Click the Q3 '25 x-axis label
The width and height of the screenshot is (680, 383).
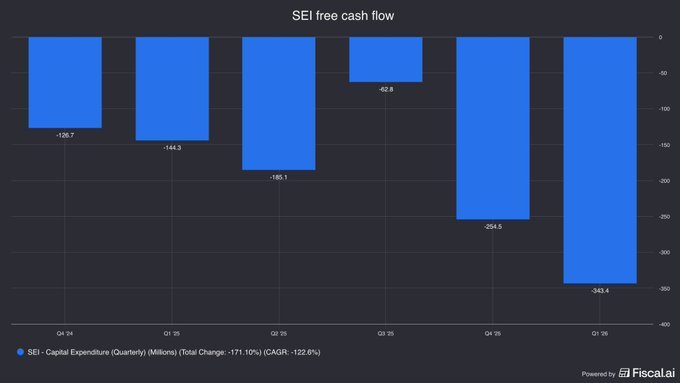tap(386, 334)
